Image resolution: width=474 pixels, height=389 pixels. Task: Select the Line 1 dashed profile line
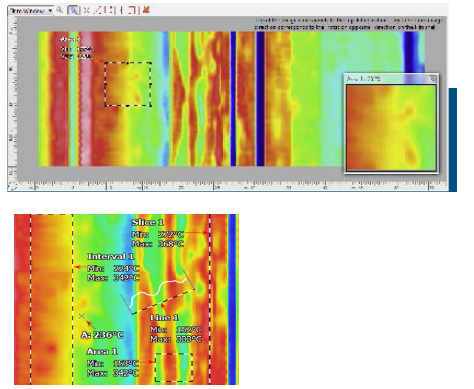(163, 302)
